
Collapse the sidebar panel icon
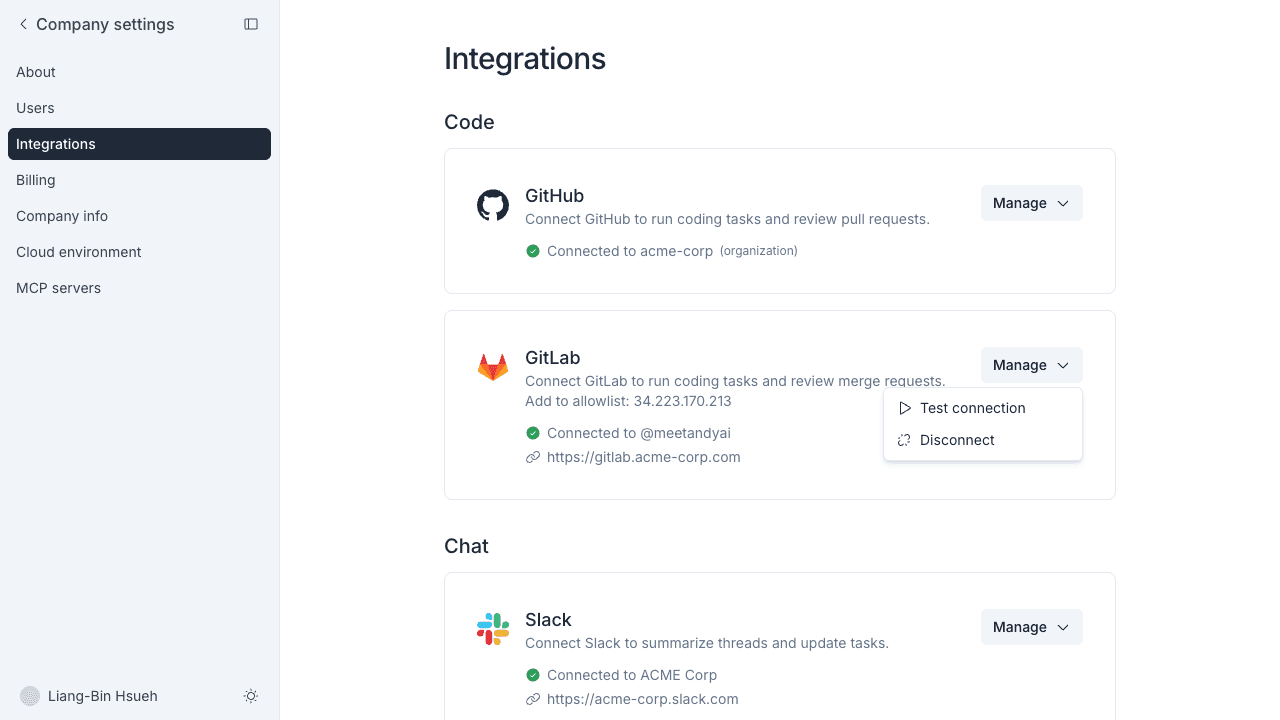point(251,24)
